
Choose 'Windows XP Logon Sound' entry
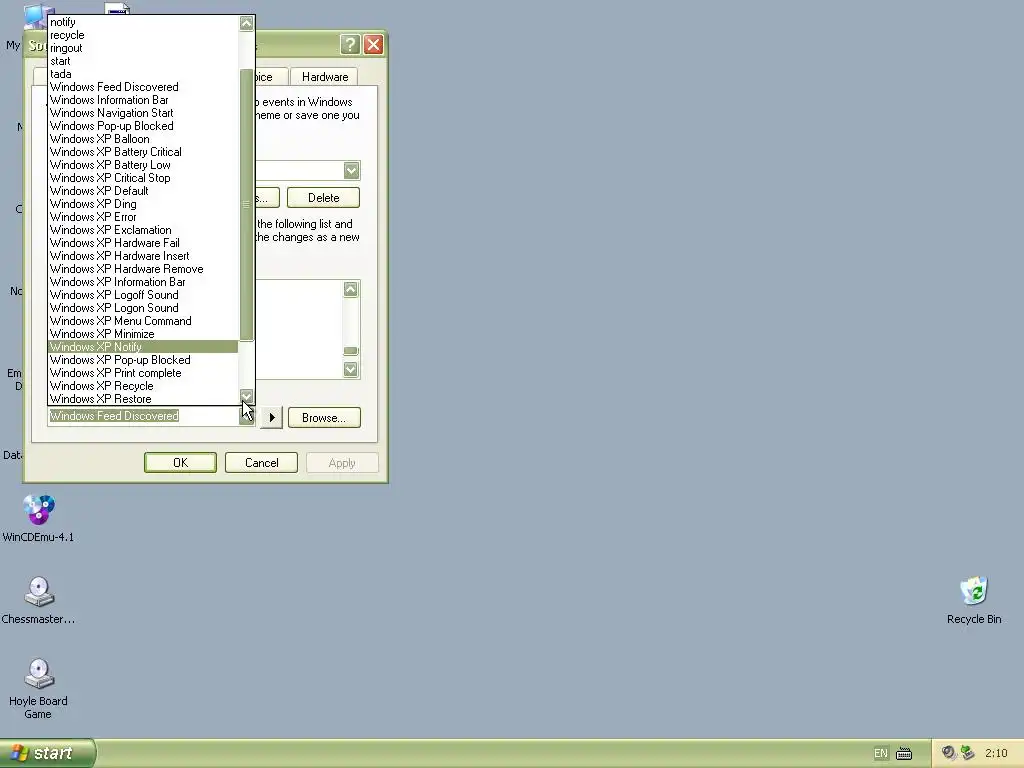coord(144,308)
